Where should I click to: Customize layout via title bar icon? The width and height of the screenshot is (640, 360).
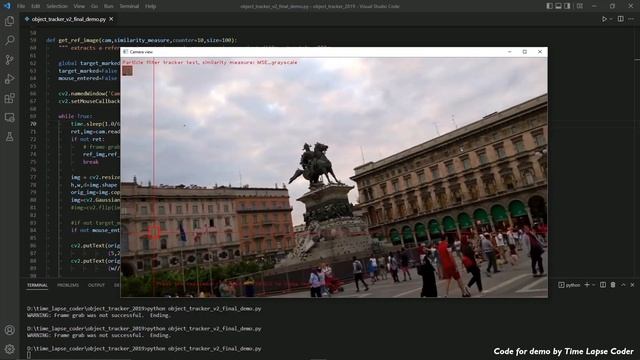(x=580, y=6)
